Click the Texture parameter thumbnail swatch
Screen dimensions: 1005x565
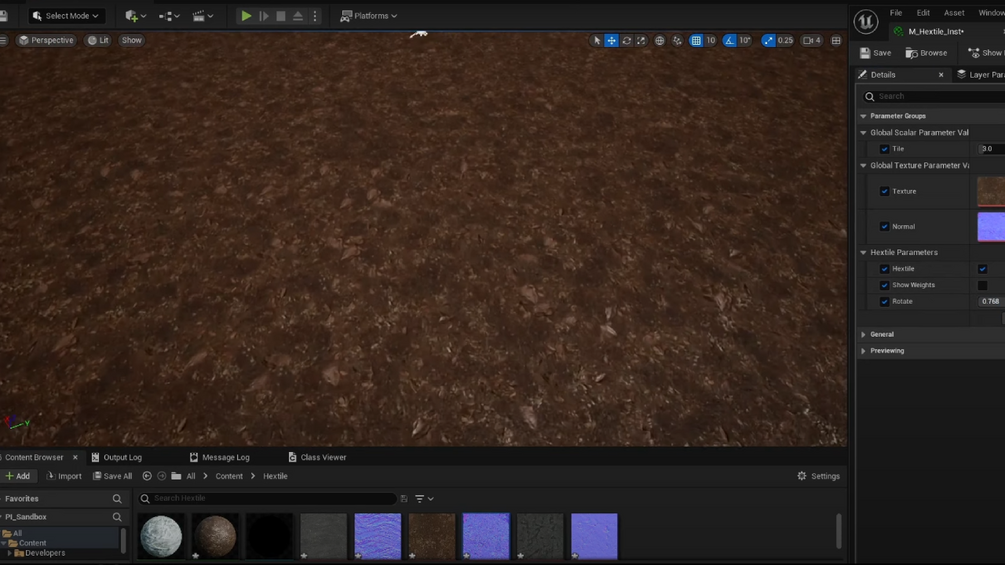(991, 192)
